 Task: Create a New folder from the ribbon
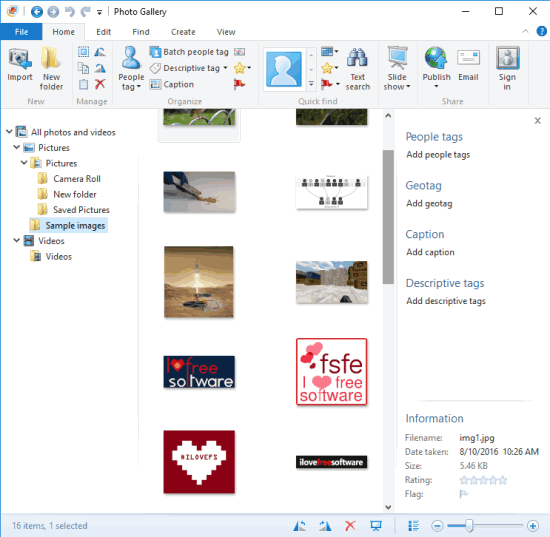pyautogui.click(x=51, y=69)
